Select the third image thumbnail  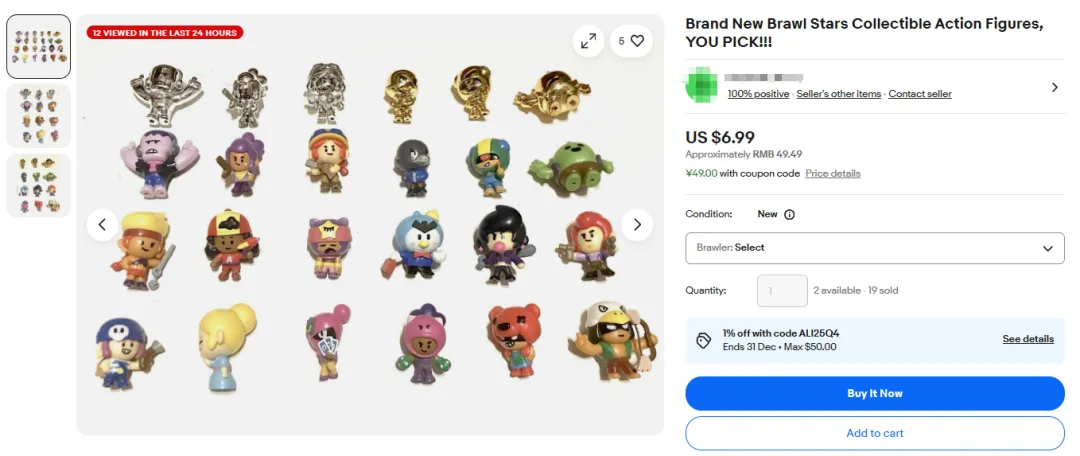pos(39,185)
